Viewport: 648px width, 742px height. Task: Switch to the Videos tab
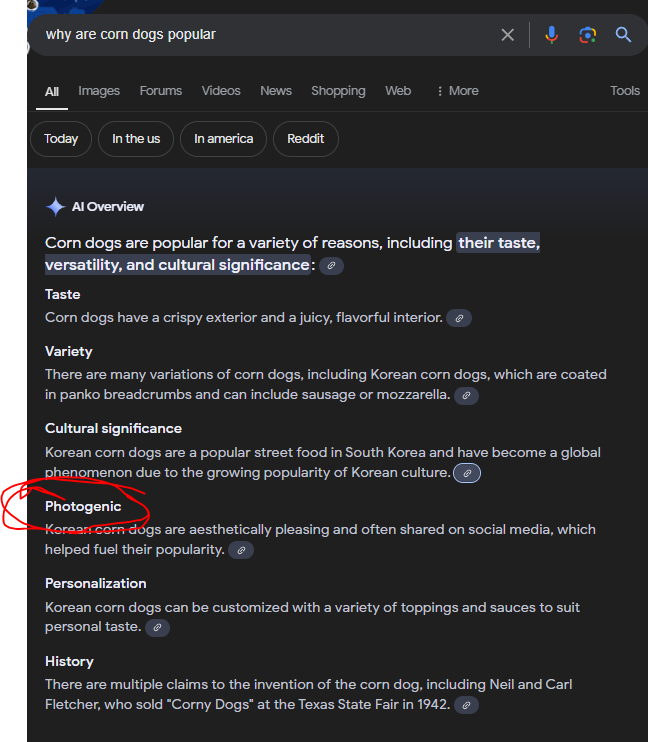coord(221,91)
